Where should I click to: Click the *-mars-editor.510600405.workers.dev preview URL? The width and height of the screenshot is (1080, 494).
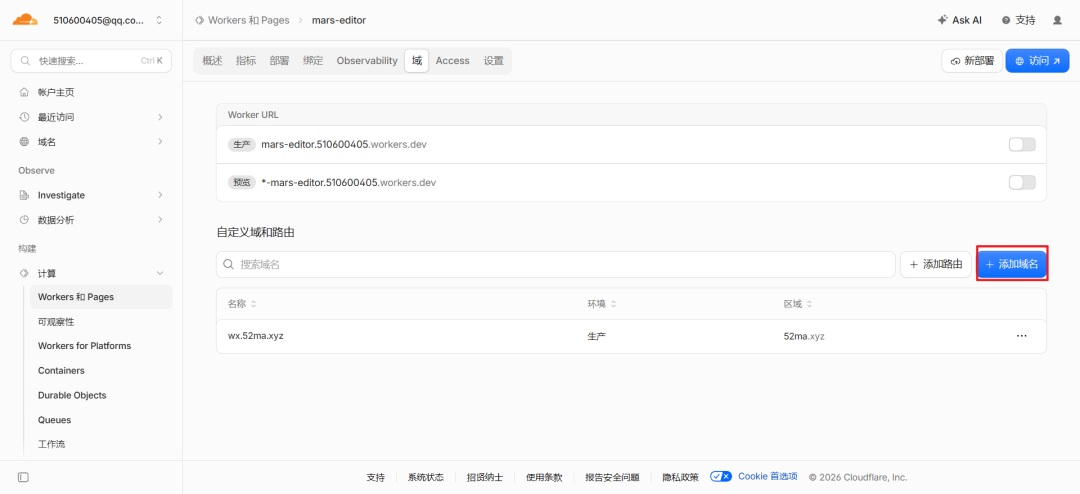(349, 183)
